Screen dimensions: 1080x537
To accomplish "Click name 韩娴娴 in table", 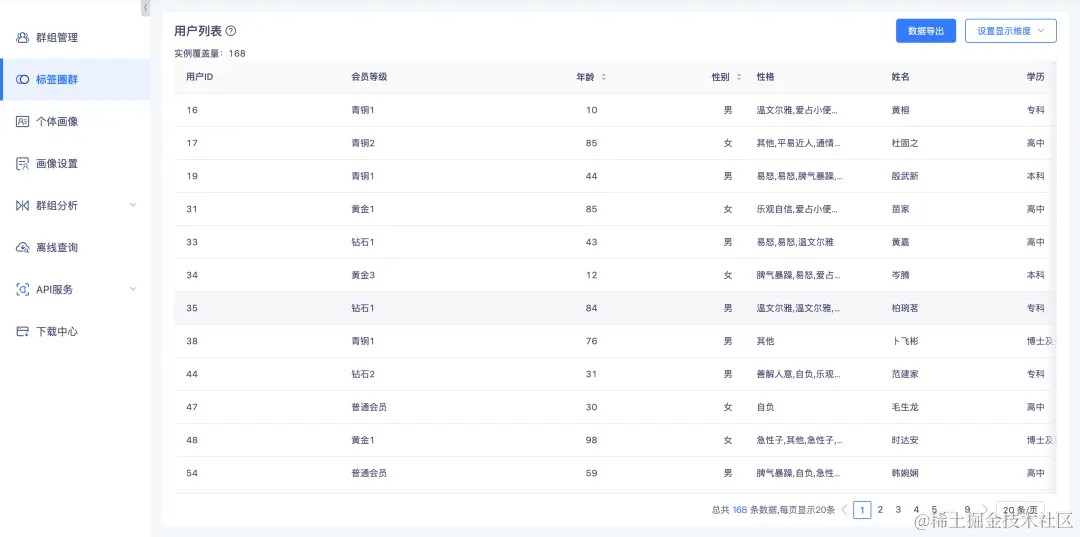I will [905, 474].
